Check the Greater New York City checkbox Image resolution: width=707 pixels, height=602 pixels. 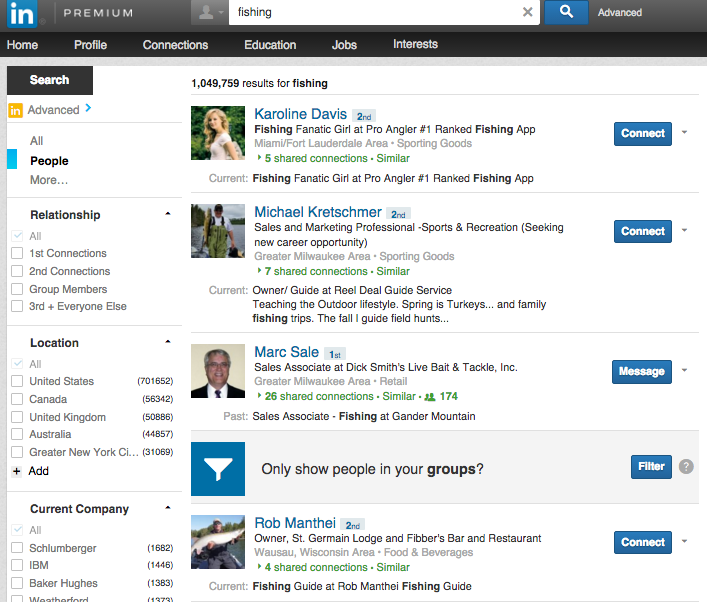17,452
